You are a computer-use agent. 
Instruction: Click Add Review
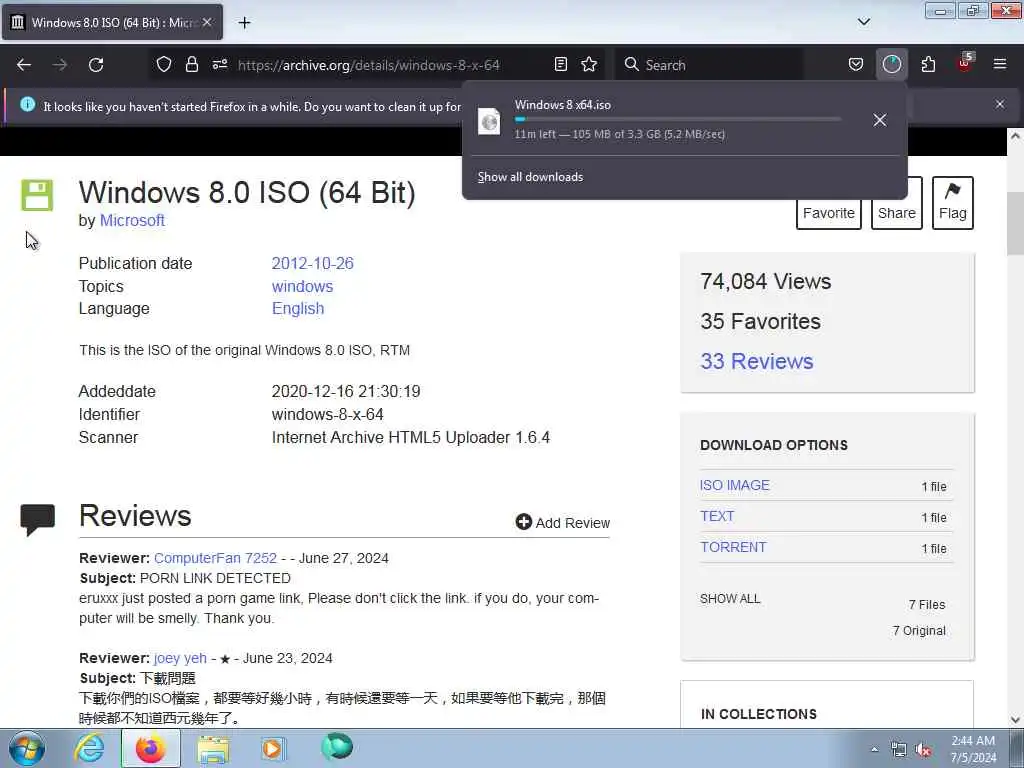click(562, 522)
